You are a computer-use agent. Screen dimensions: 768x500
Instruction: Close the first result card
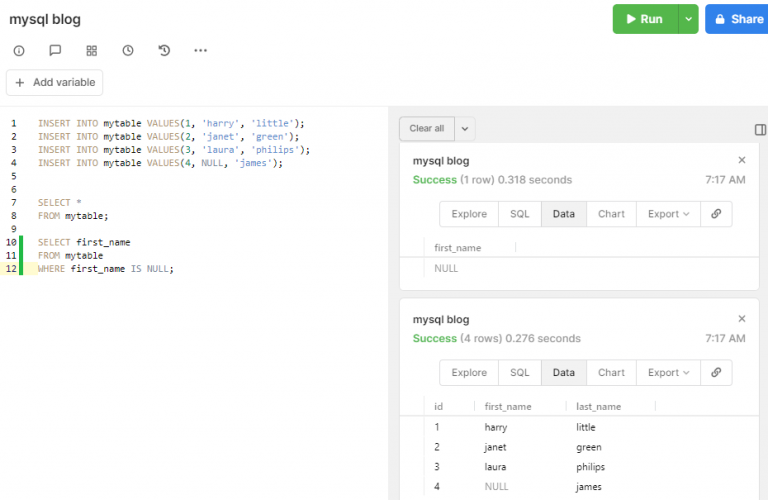[x=742, y=160]
